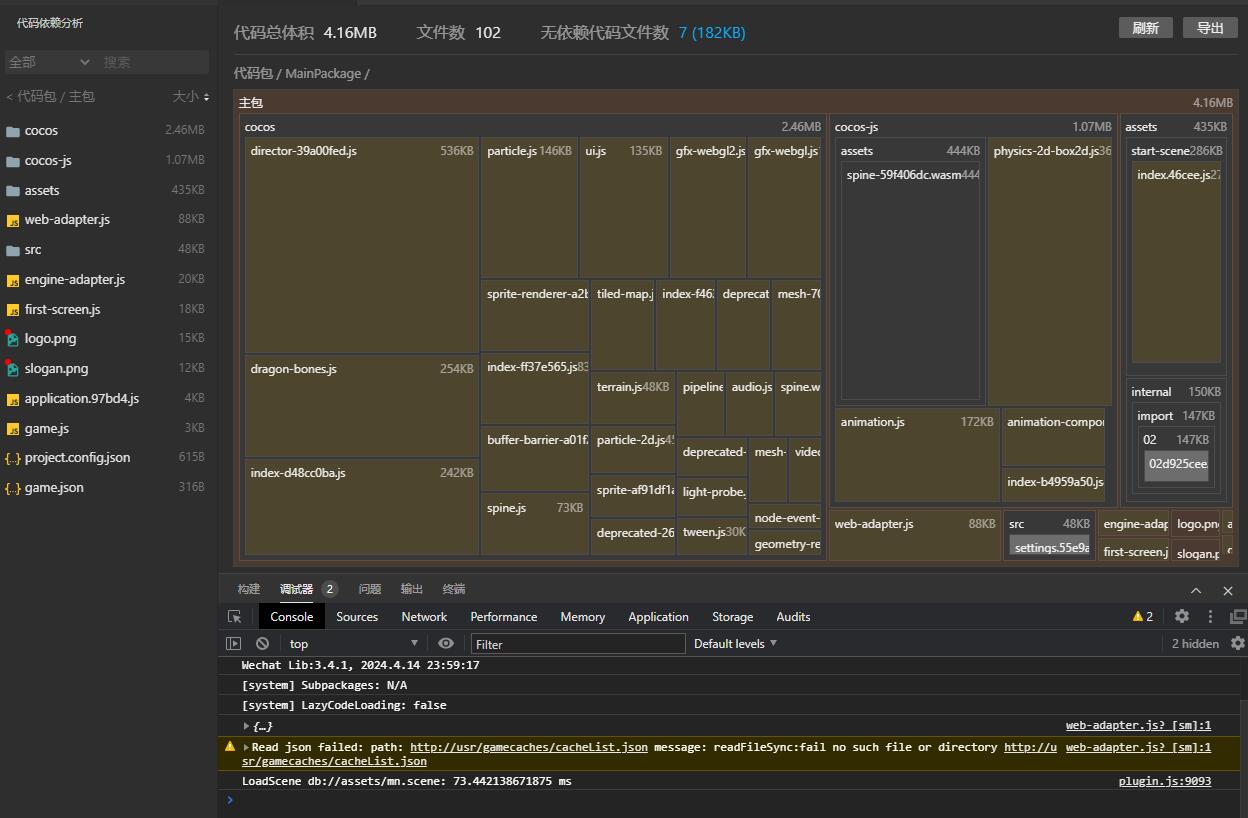Viewport: 1248px width, 818px height.
Task: Clear the console with the ban icon
Action: 262,644
